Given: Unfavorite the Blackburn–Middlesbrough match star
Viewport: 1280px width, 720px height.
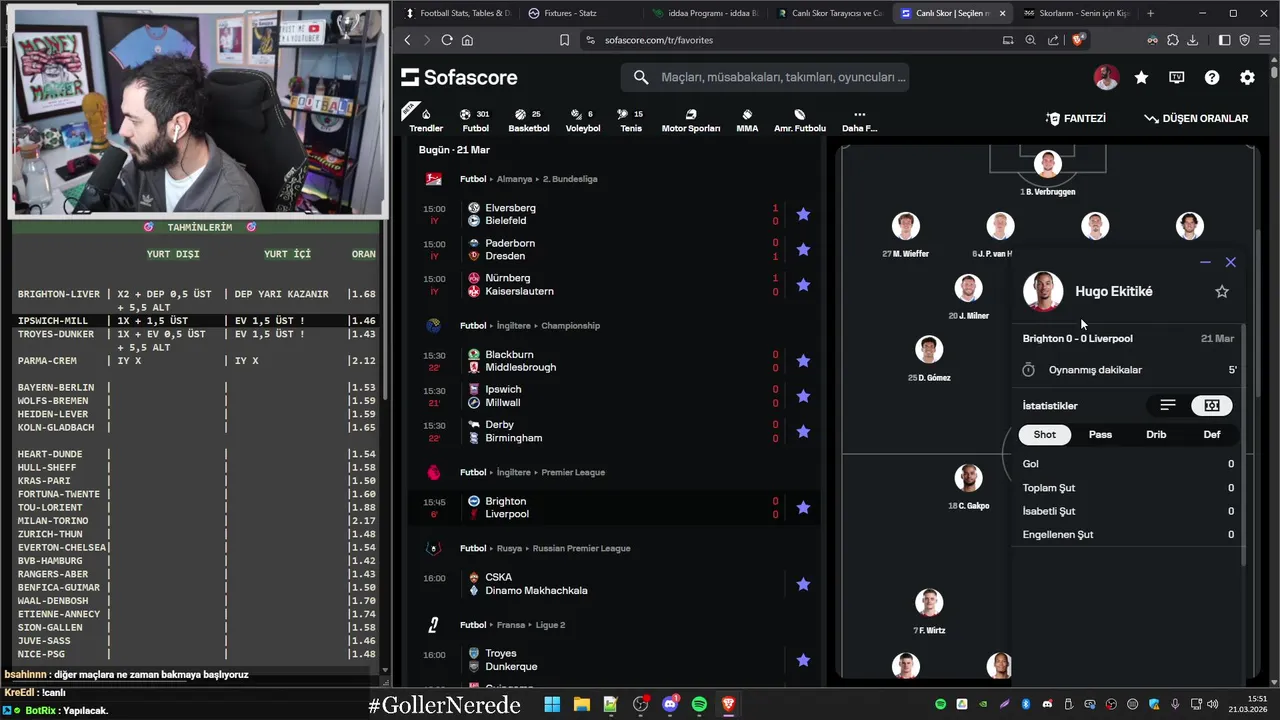Looking at the screenshot, I should [x=803, y=361].
